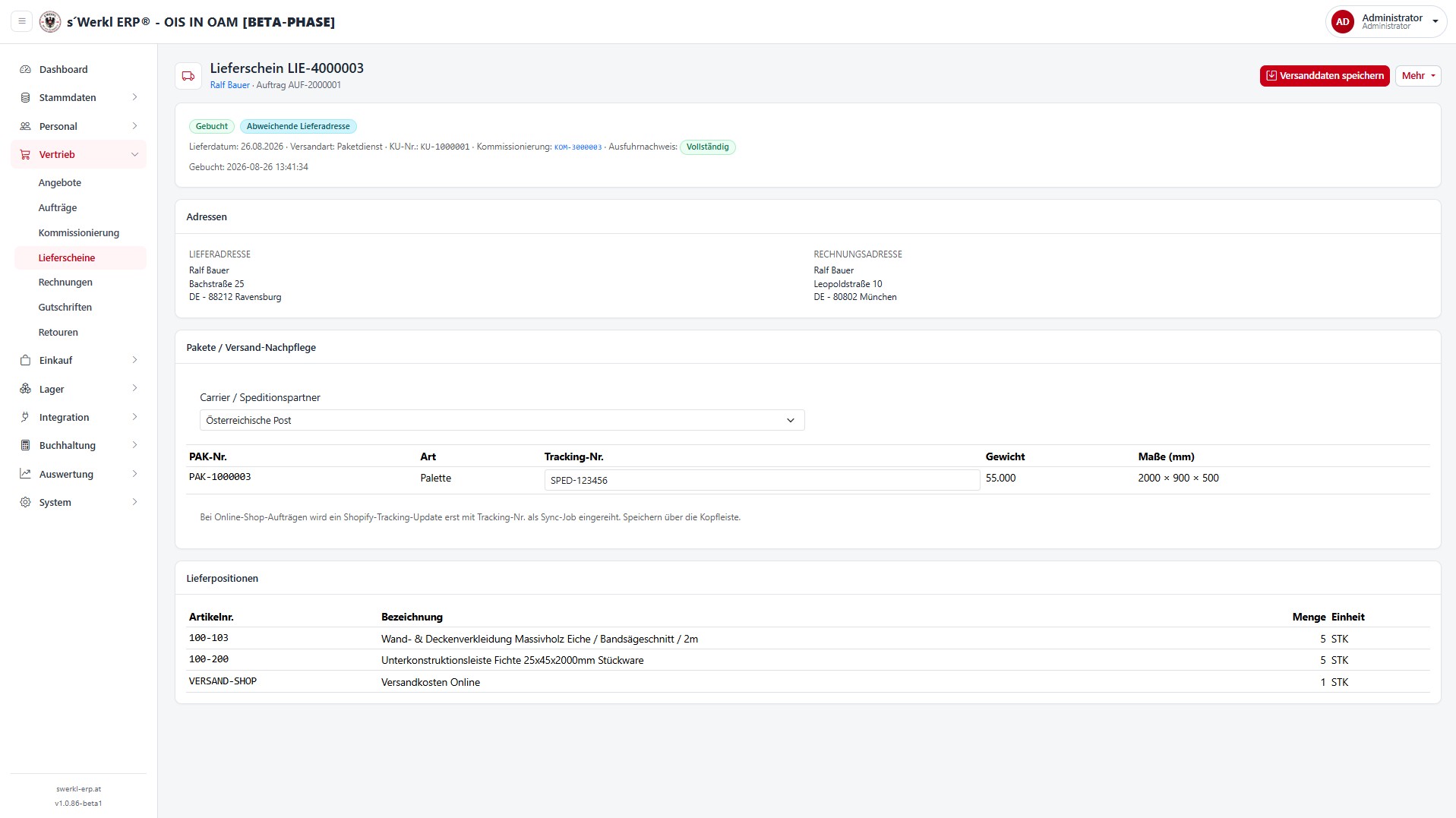Click the red AD user avatar
This screenshot has height=818, width=1456.
pos(1342,22)
